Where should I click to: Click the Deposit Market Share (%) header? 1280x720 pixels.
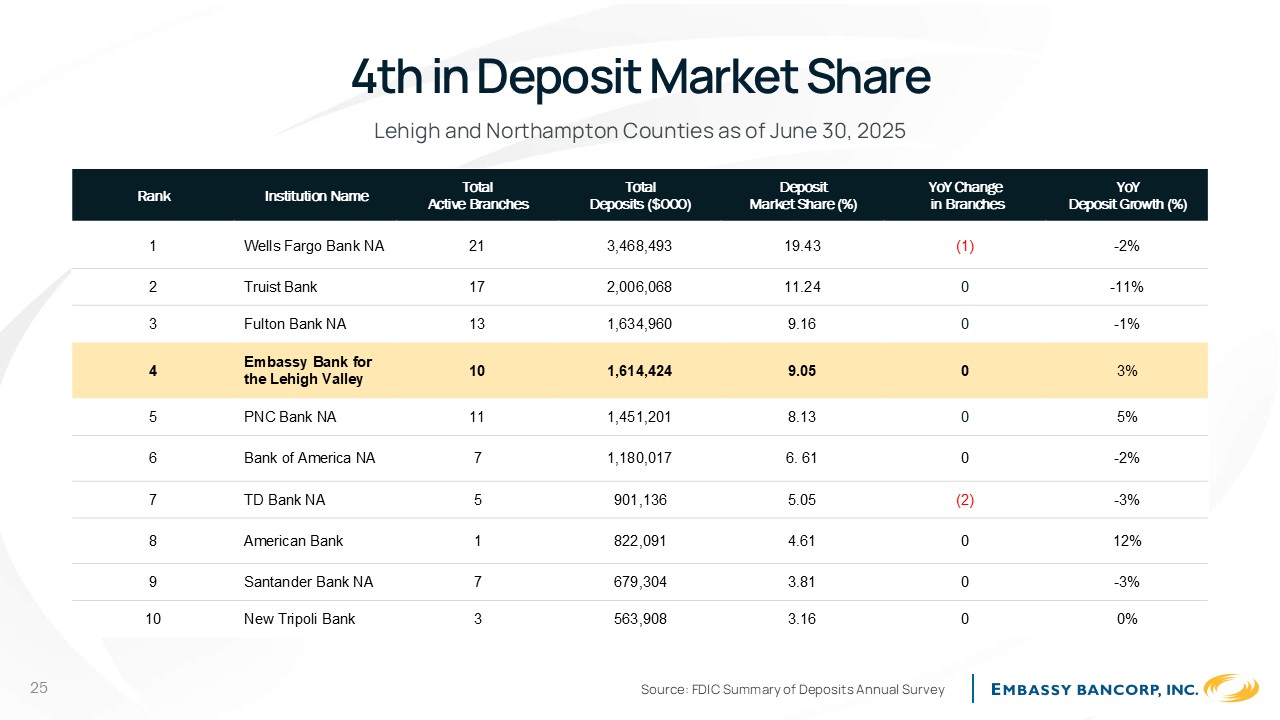803,195
